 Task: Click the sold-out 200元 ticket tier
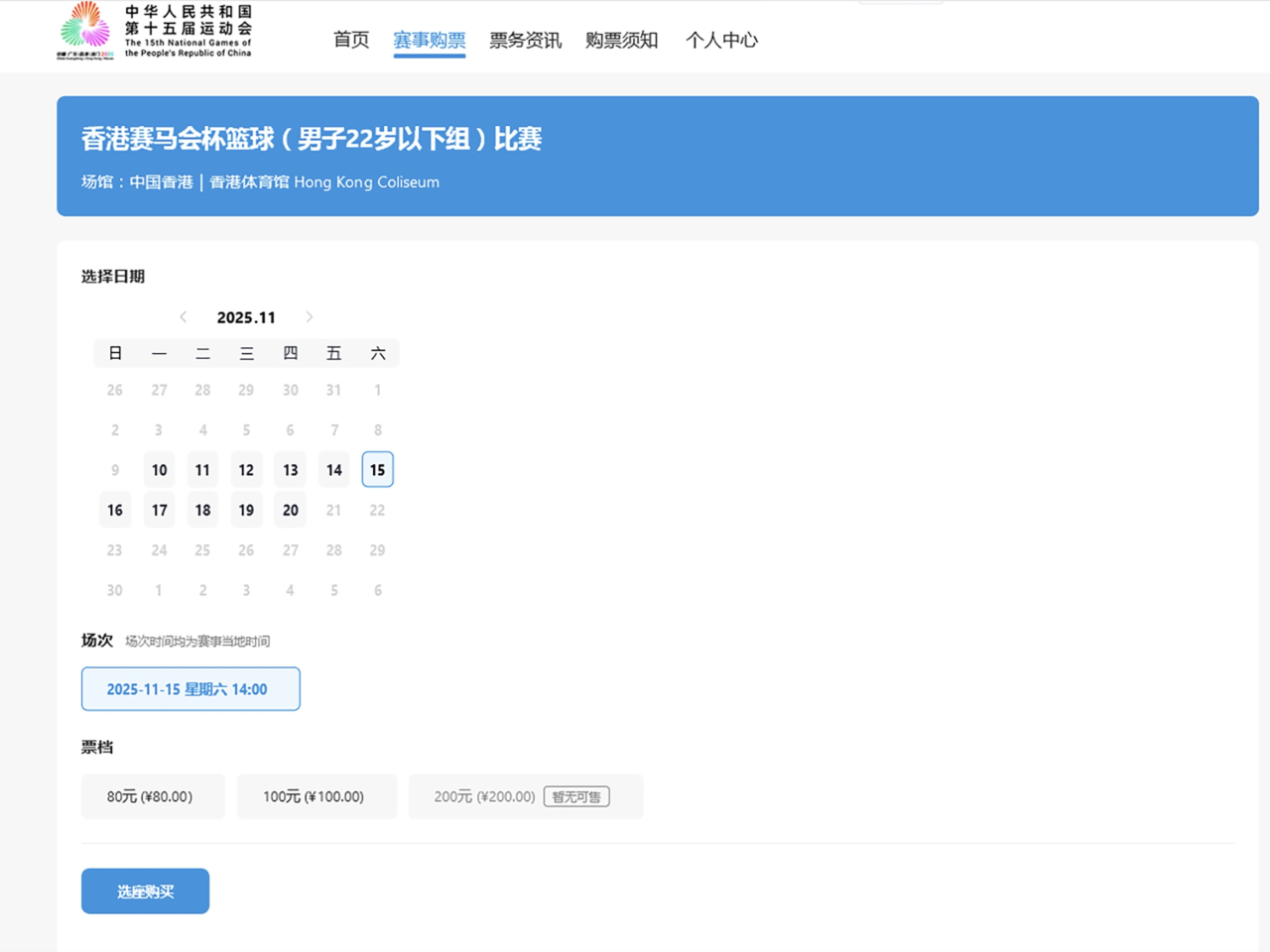pos(526,796)
